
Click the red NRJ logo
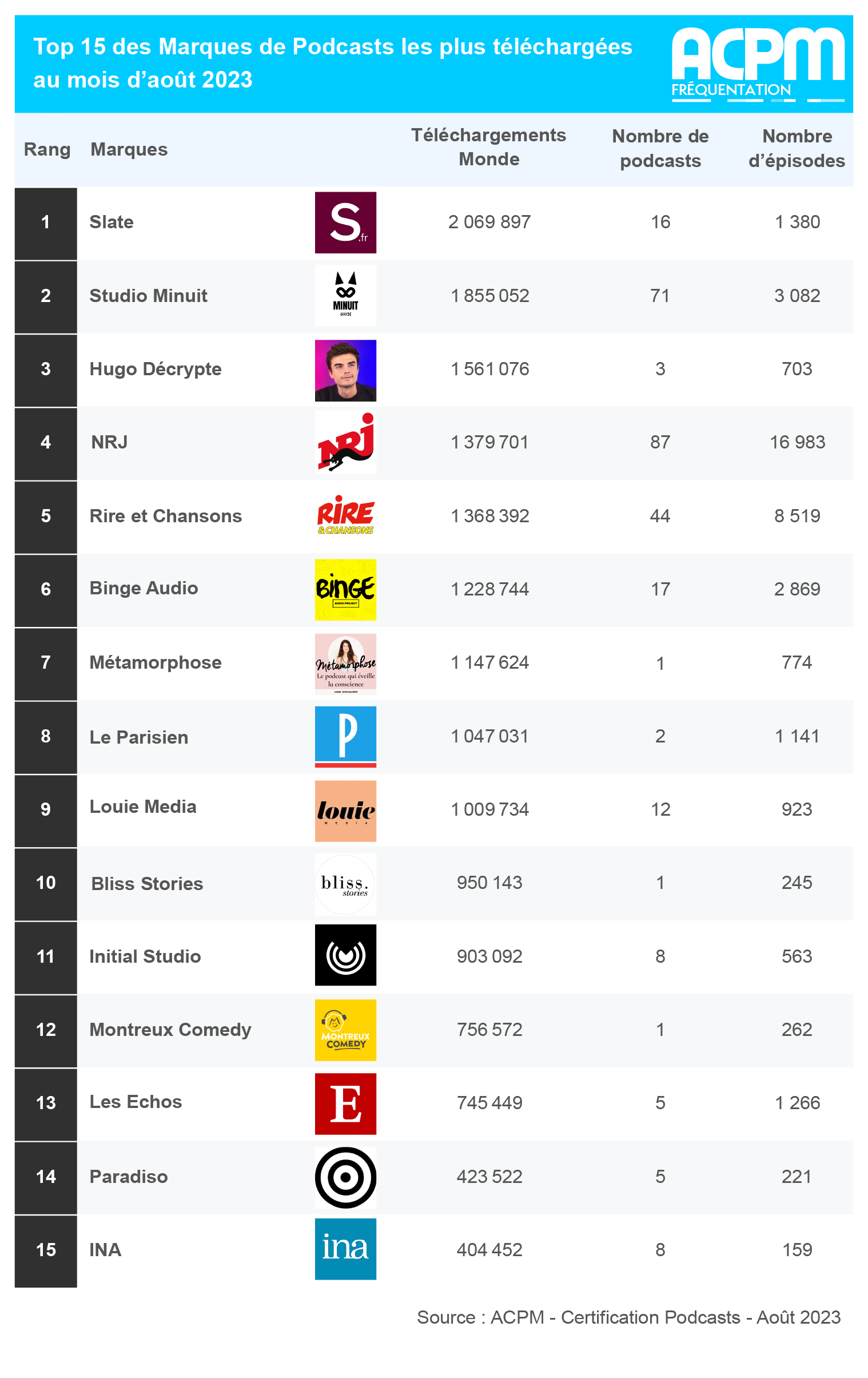[x=345, y=442]
